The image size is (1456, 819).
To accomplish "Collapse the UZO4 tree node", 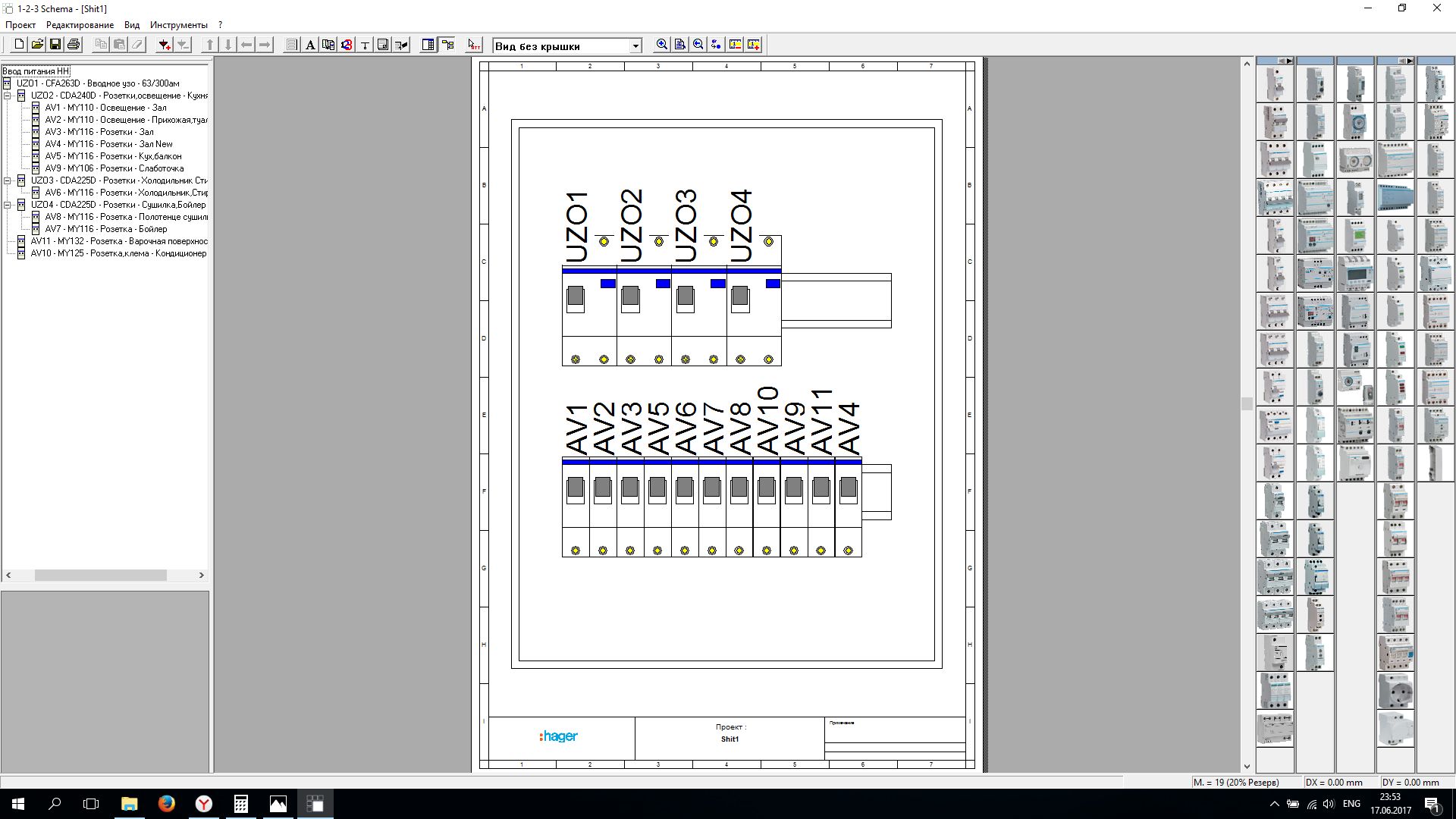I will [x=8, y=205].
